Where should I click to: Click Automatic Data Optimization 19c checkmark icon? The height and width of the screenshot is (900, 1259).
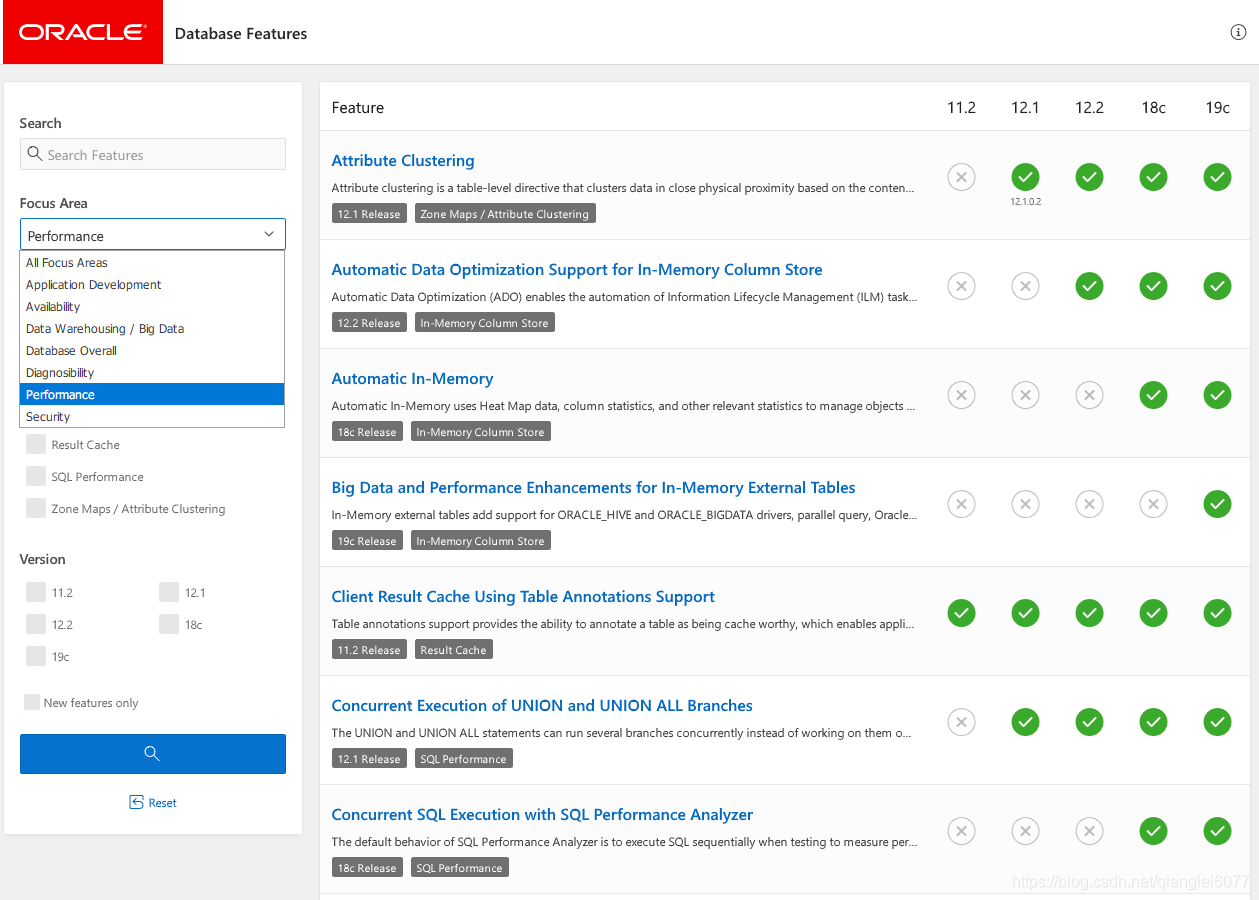(x=1217, y=287)
